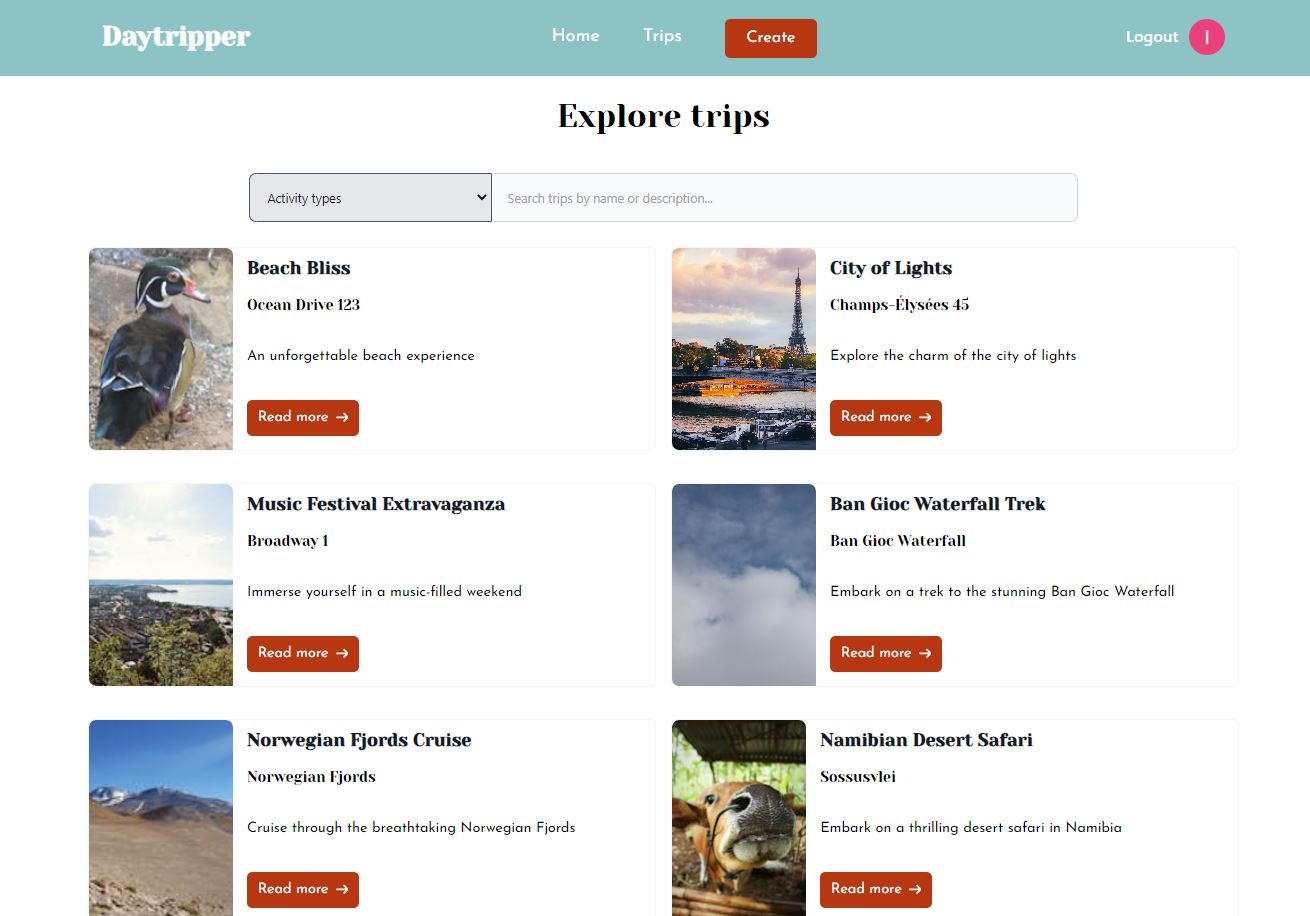The height and width of the screenshot is (916, 1310).
Task: Read more about Ban Gioc Waterfall Trek
Action: click(885, 653)
